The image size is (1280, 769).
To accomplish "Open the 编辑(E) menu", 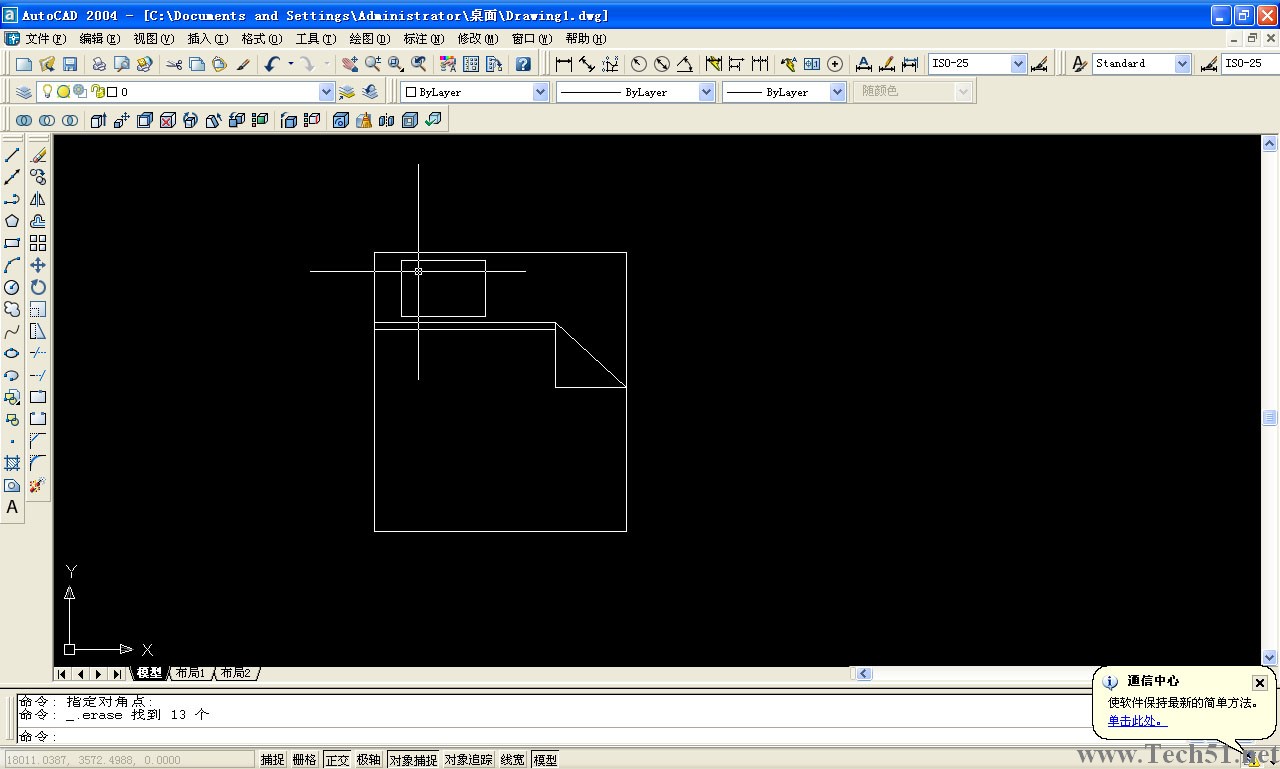I will 100,39.
